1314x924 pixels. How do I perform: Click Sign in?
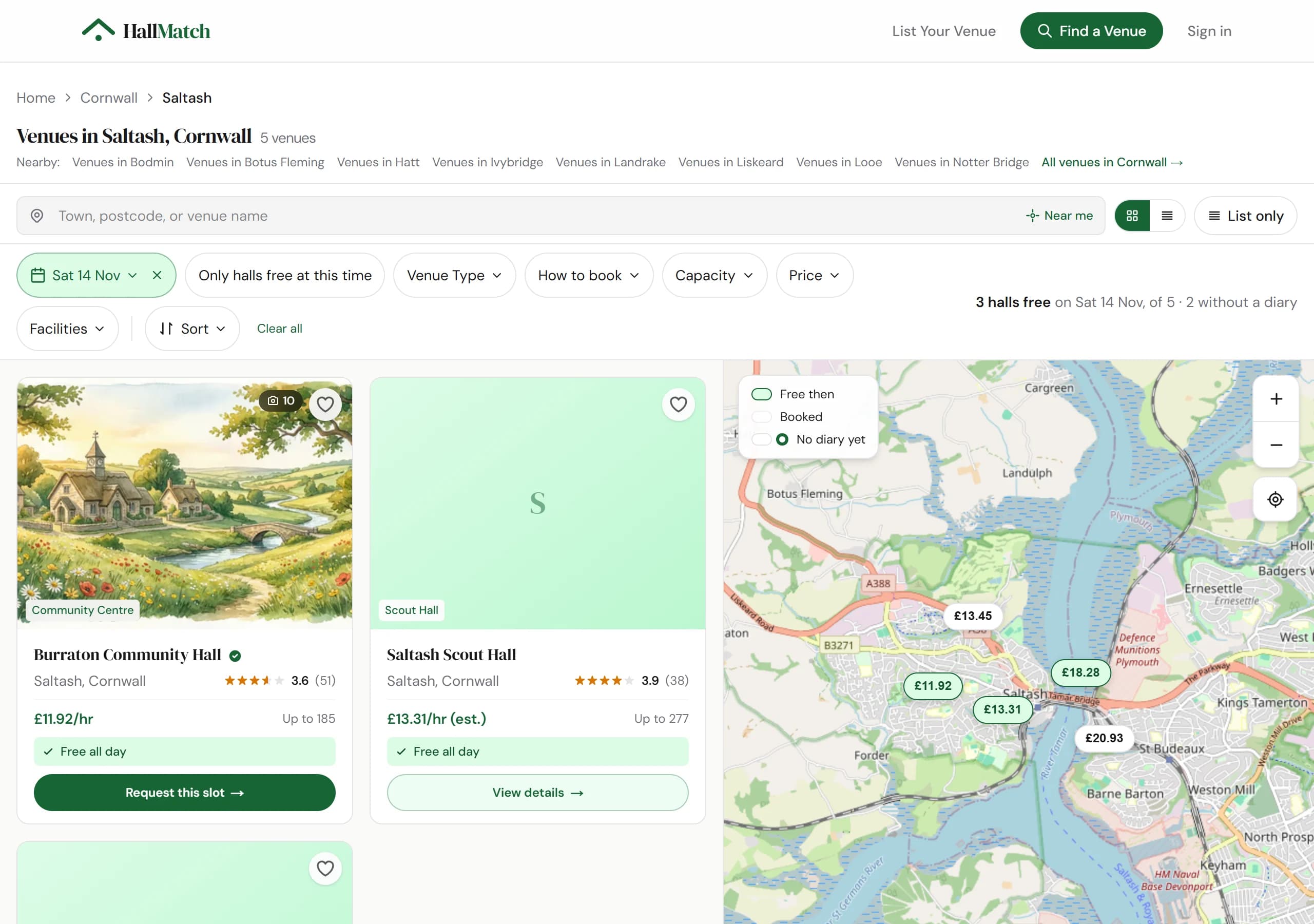click(x=1209, y=31)
